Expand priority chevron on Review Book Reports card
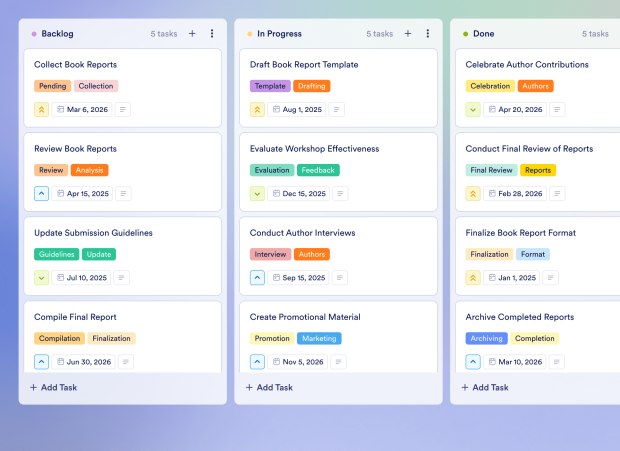The height and width of the screenshot is (451, 620). pyautogui.click(x=41, y=194)
